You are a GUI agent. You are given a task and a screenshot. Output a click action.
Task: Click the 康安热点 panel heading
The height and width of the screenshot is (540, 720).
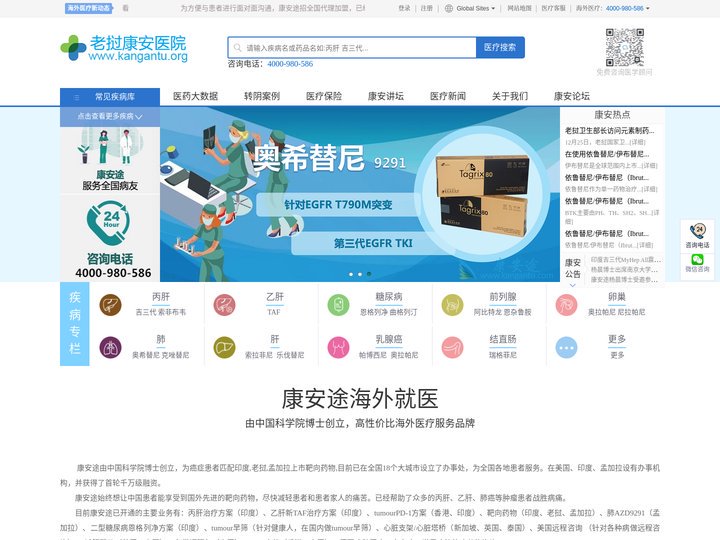[x=612, y=115]
